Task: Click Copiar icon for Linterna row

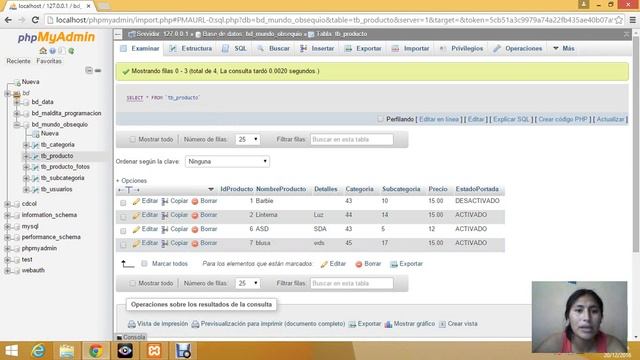Action: tap(165, 215)
